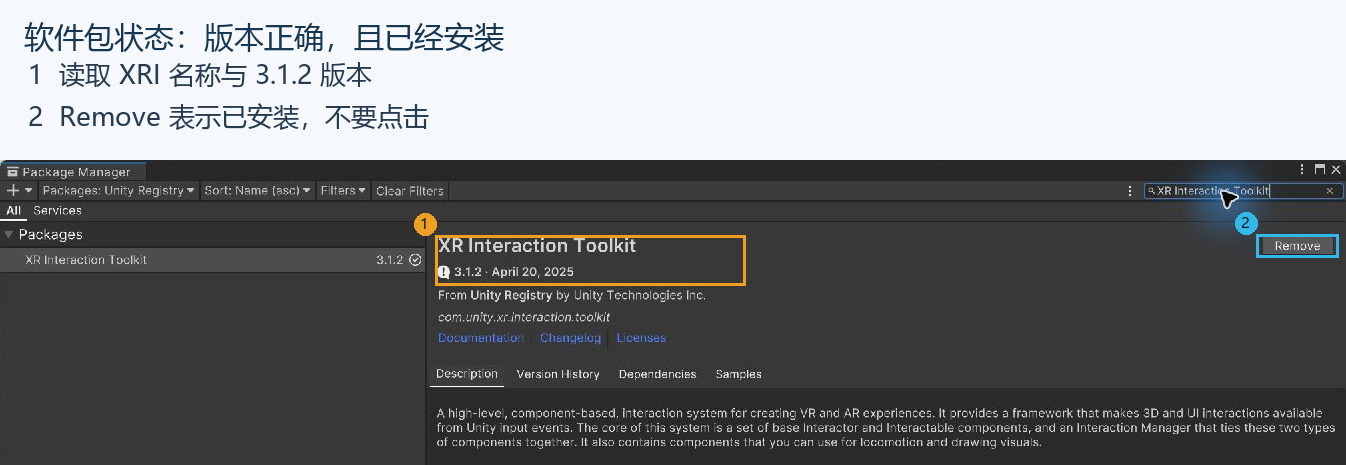Open the Packages: Unity Registry dropdown

coord(118,190)
